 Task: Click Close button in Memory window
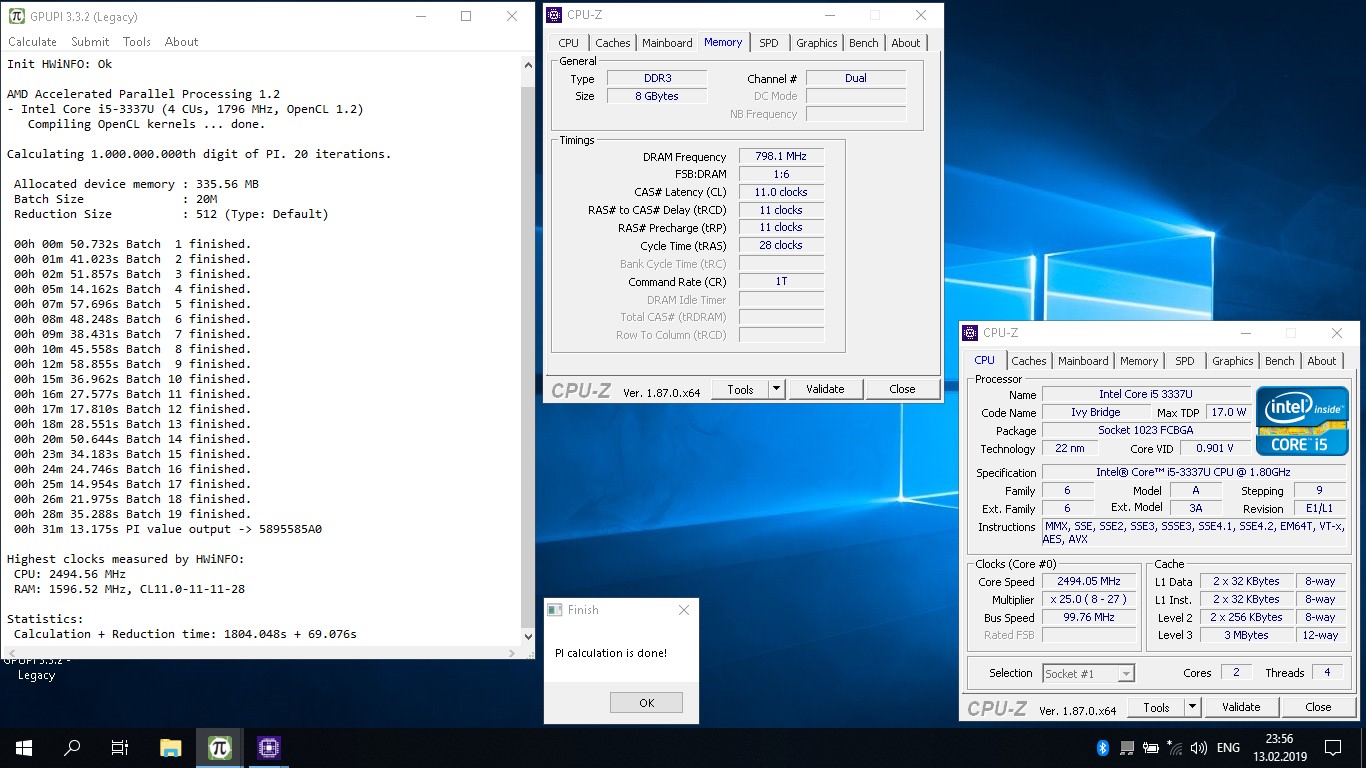[902, 389]
